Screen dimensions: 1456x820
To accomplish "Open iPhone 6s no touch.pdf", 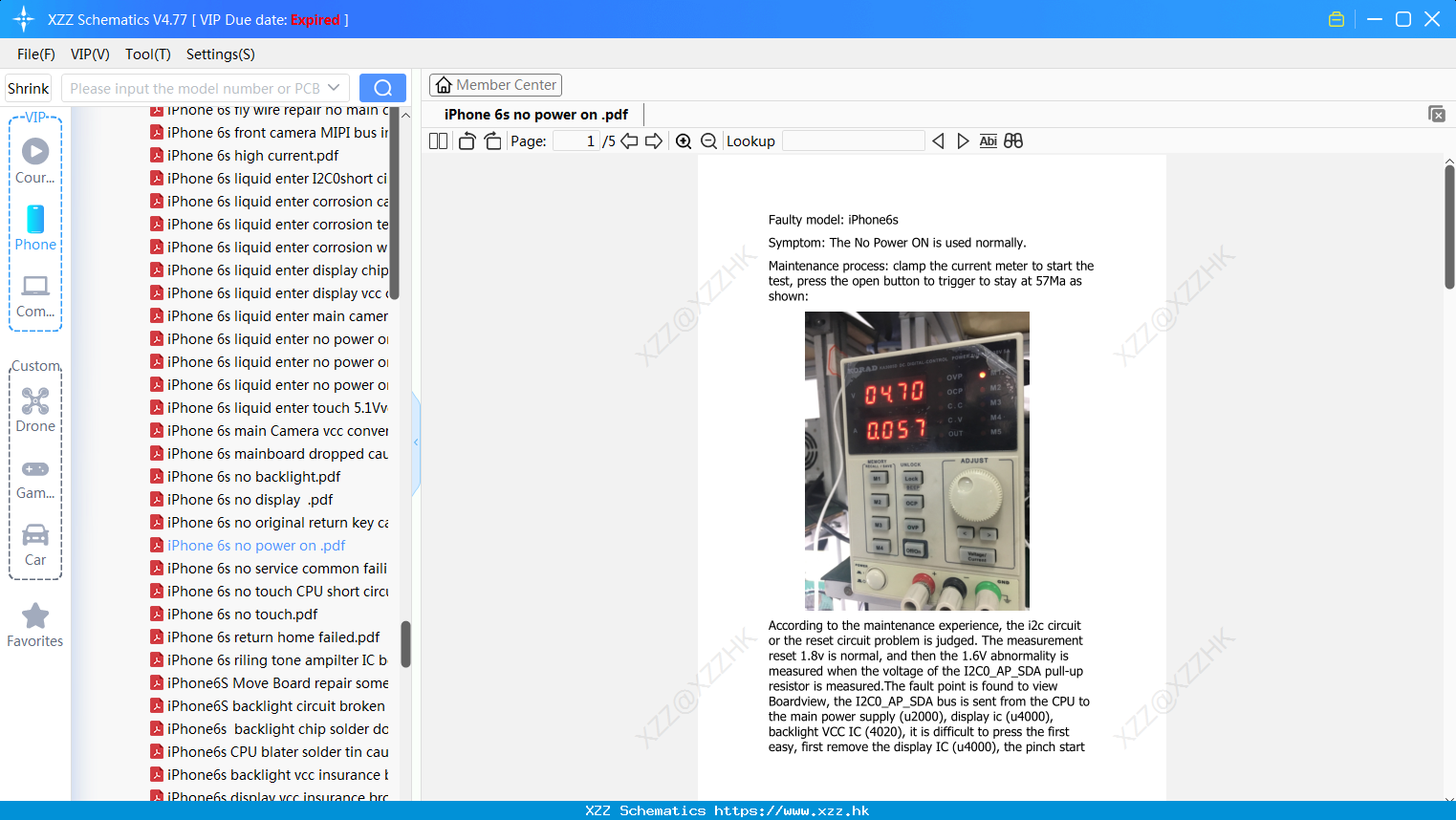I will [233, 615].
